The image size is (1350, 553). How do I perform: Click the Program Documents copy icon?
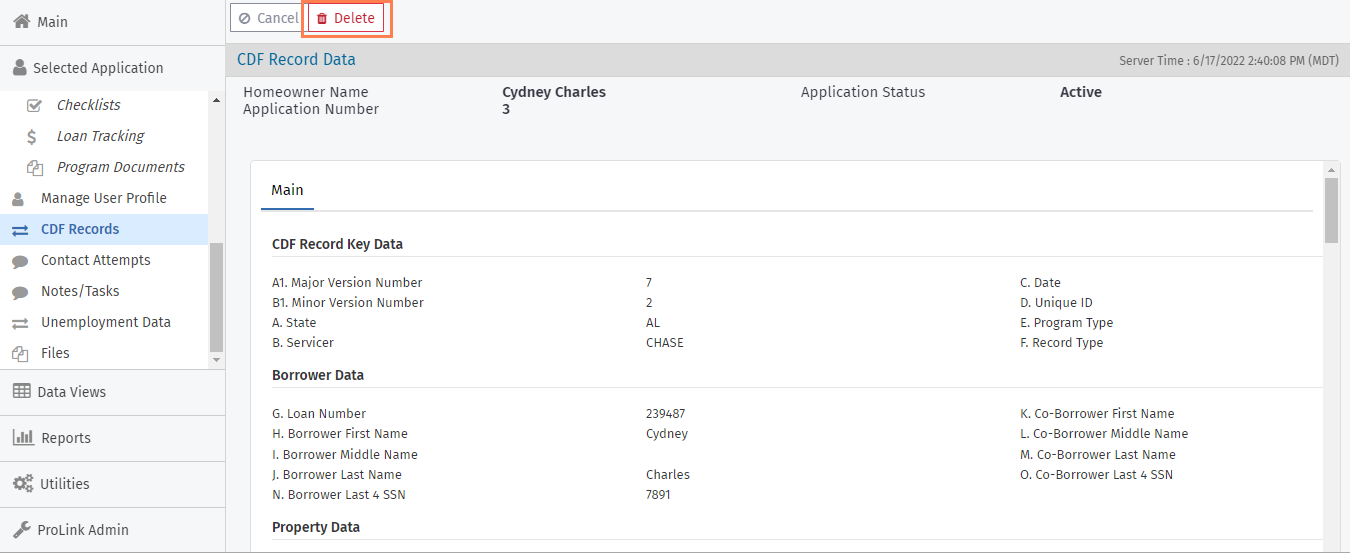click(x=34, y=167)
